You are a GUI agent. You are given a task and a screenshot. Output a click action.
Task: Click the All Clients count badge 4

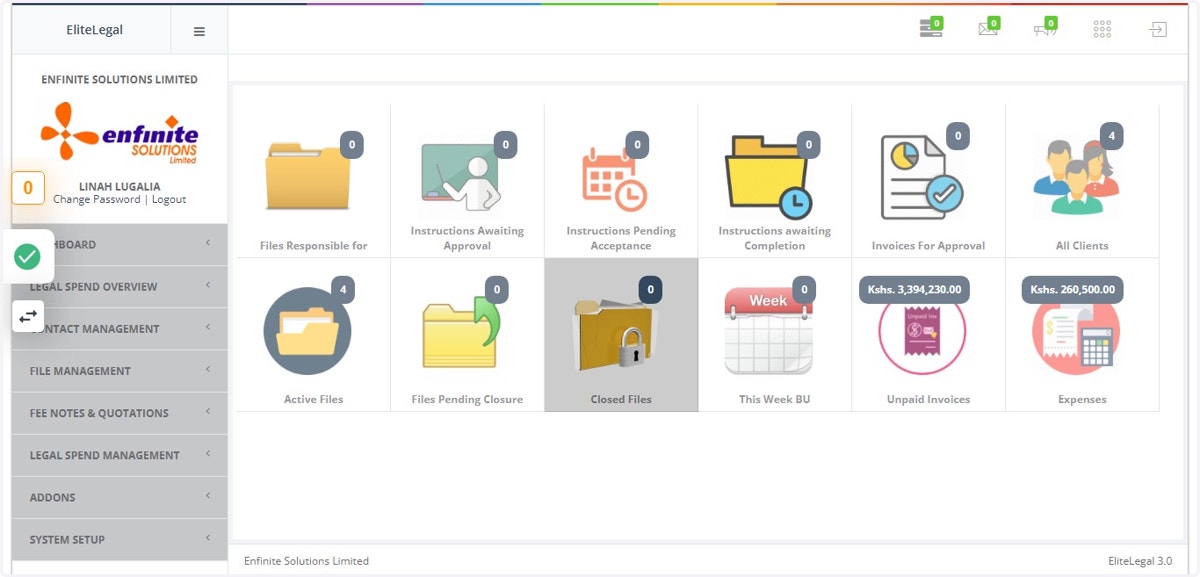pyautogui.click(x=1111, y=136)
